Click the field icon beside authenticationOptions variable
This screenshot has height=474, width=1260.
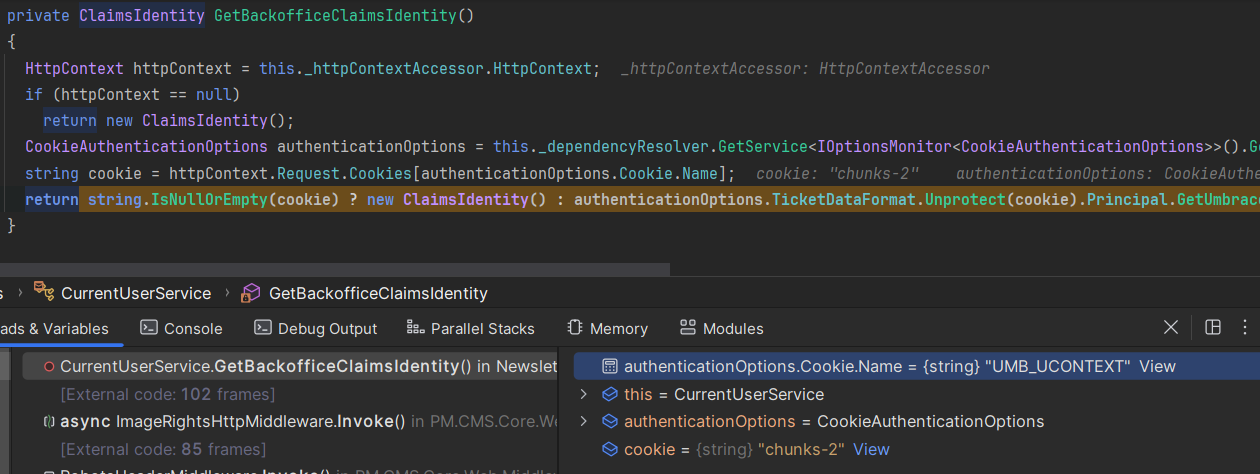click(610, 422)
